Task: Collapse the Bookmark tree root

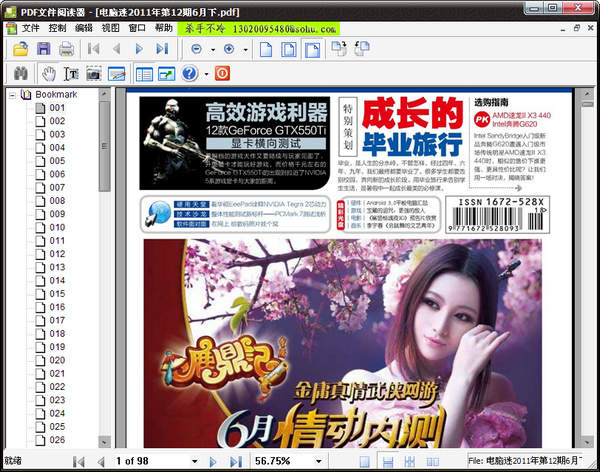Action: click(13, 95)
